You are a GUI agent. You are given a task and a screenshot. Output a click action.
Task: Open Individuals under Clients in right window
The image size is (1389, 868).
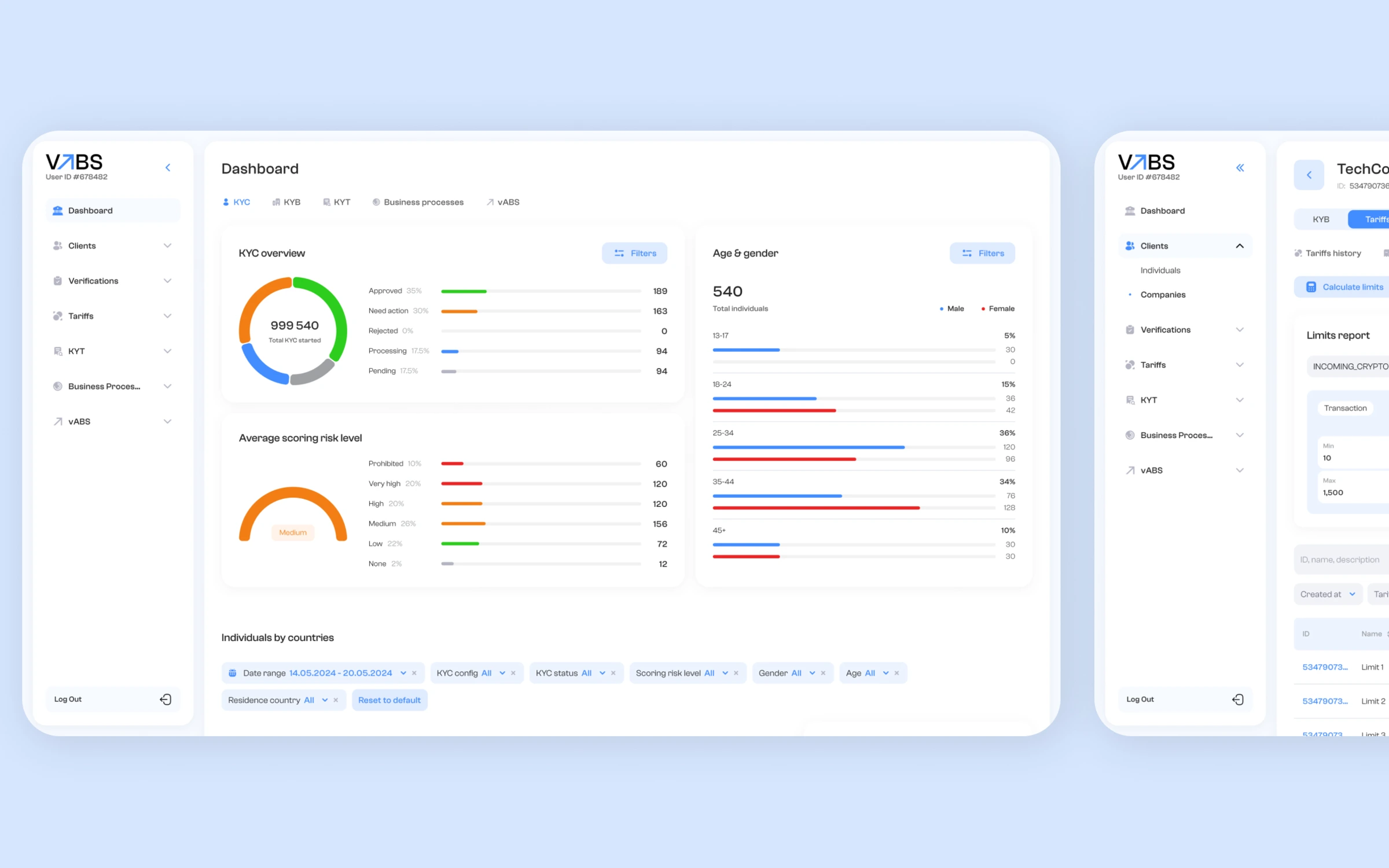point(1160,270)
